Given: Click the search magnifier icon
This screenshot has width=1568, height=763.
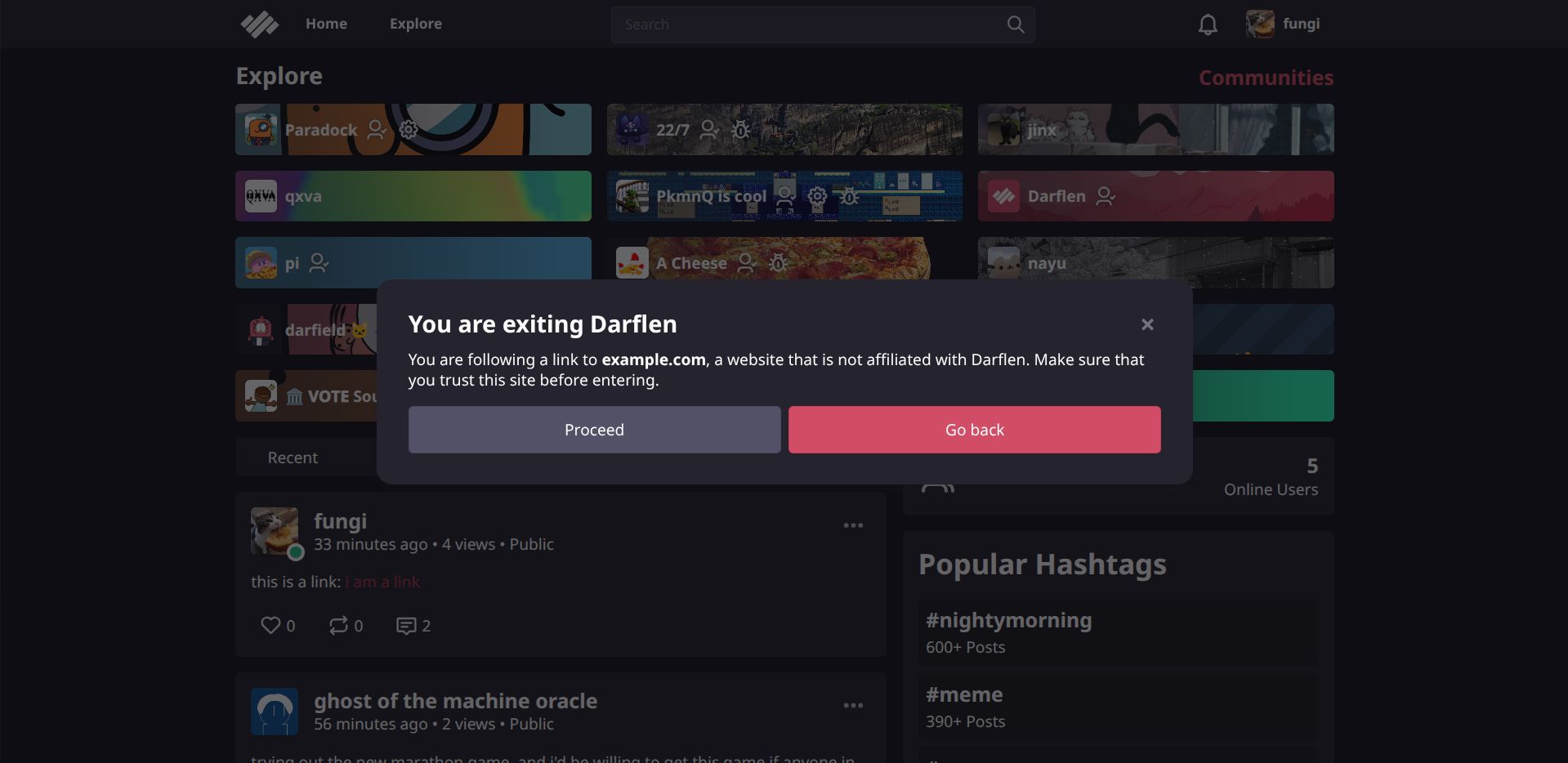Looking at the screenshot, I should (x=1016, y=25).
